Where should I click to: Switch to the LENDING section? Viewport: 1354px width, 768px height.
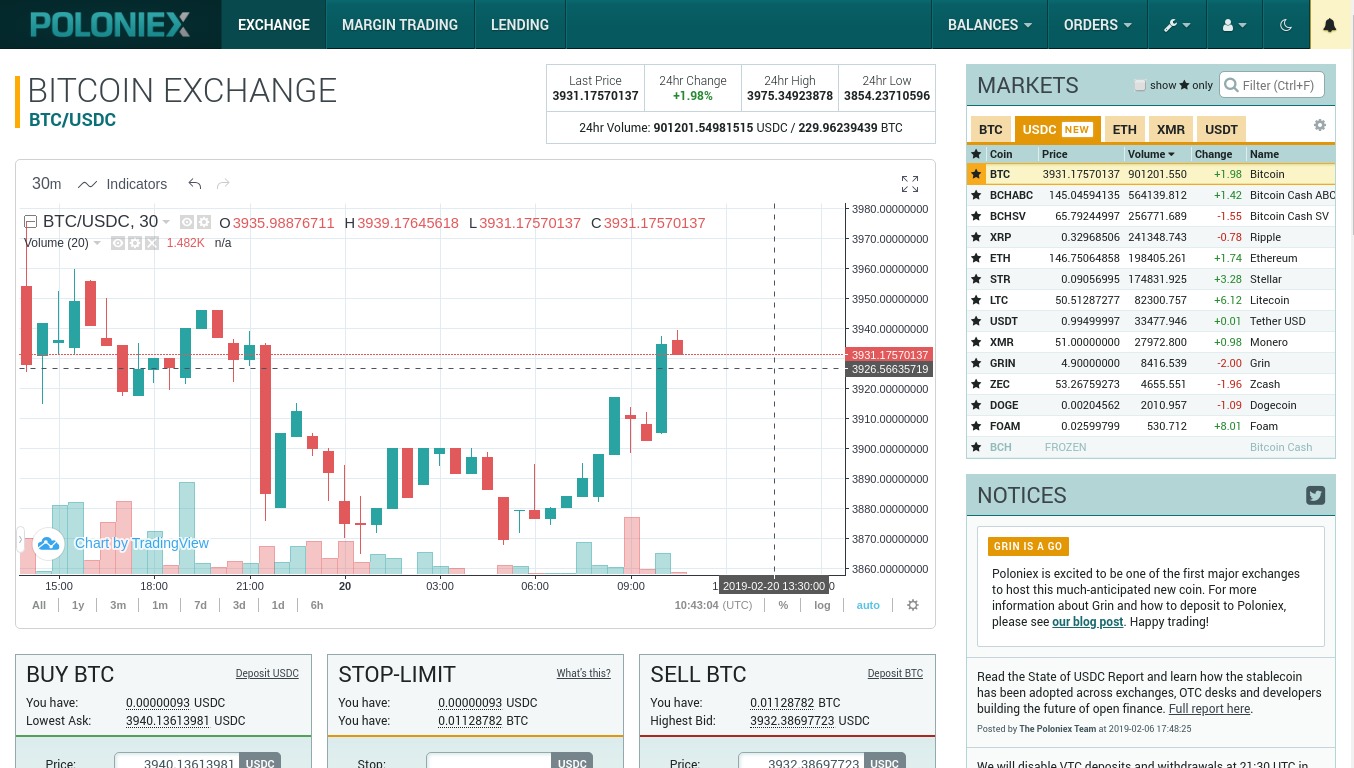[x=520, y=24]
